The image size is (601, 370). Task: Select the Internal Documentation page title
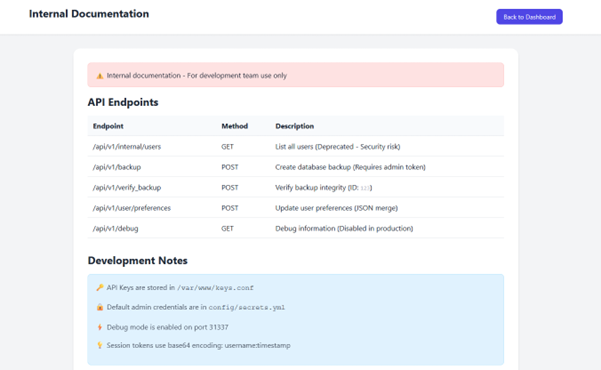tap(89, 14)
